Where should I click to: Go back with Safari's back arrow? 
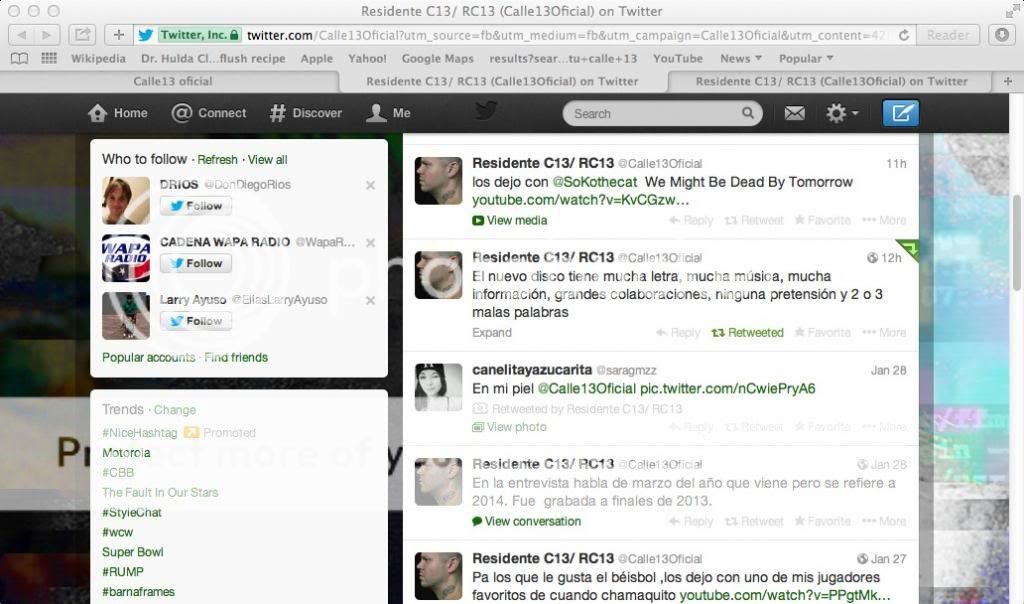coord(22,35)
